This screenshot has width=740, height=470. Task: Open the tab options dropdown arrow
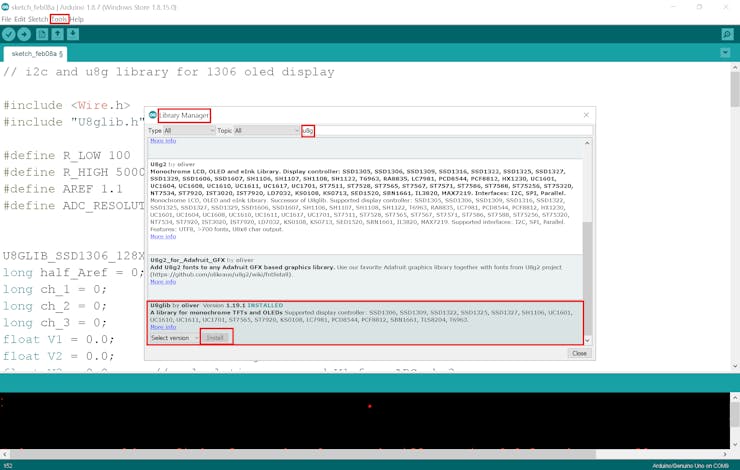[x=725, y=53]
